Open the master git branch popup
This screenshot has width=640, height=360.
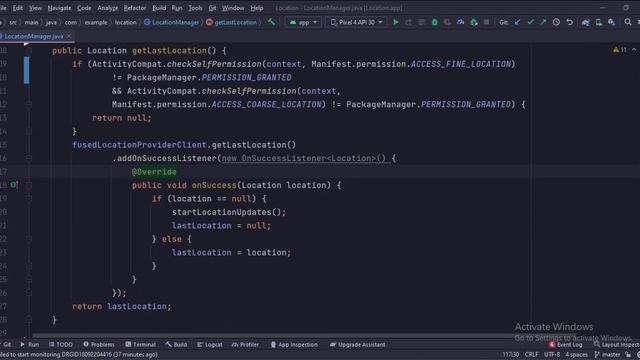[x=607, y=355]
